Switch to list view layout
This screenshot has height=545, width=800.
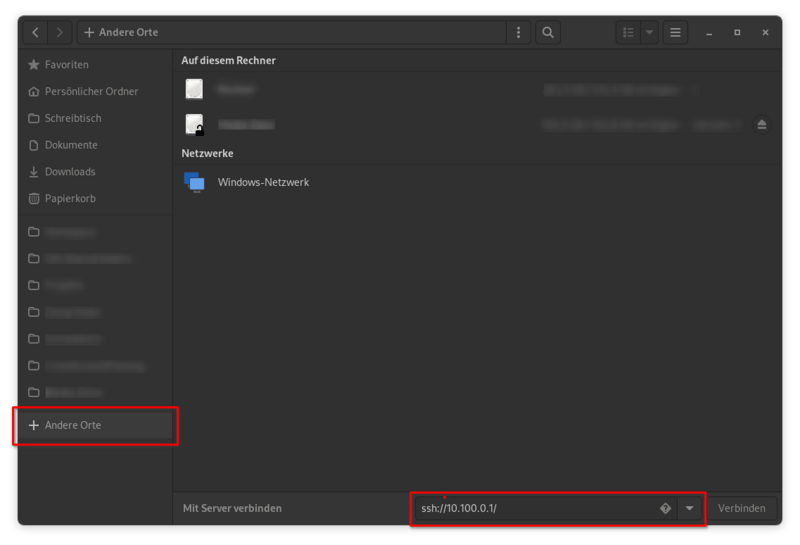point(628,33)
